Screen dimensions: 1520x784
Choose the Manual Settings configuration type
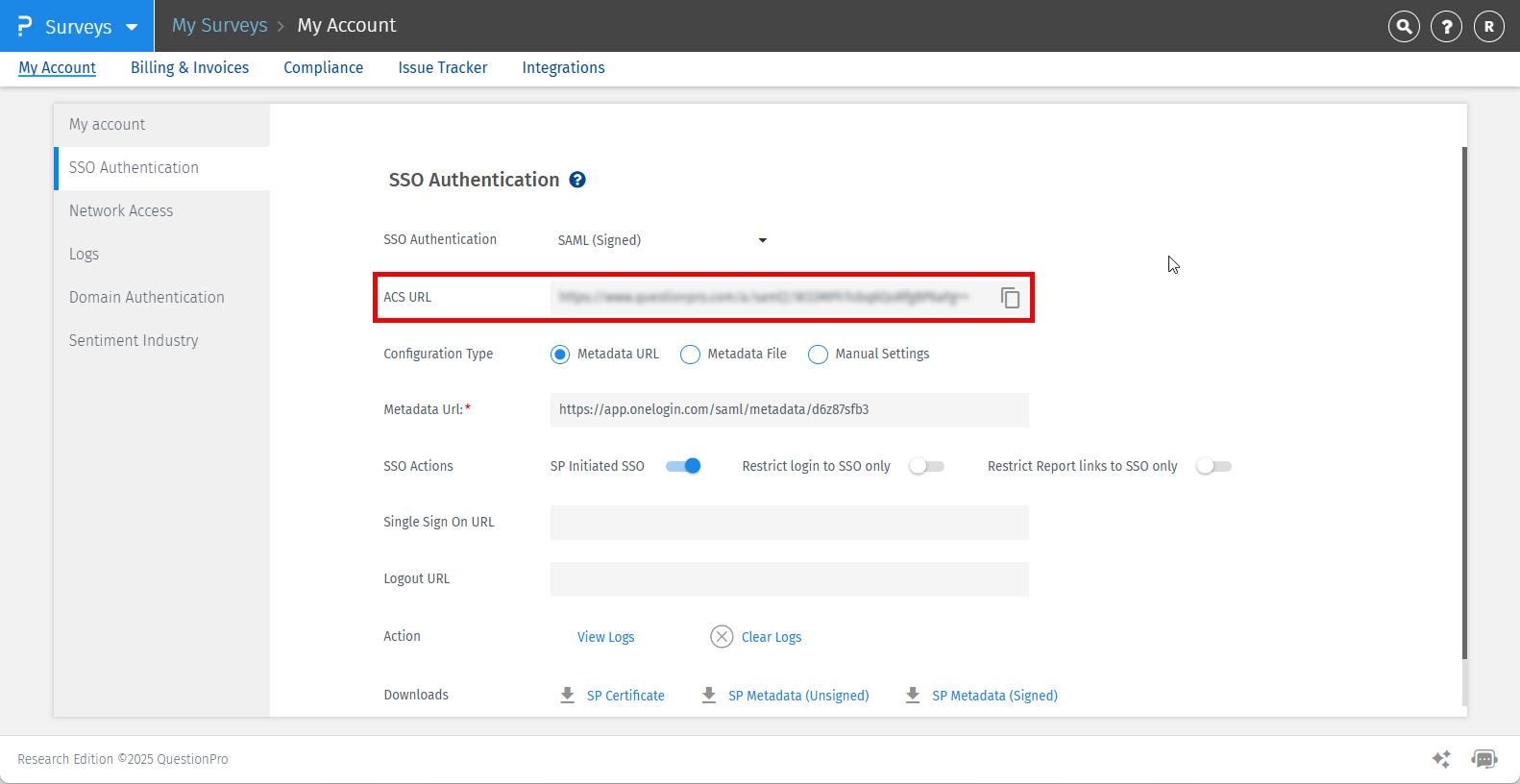coord(818,355)
